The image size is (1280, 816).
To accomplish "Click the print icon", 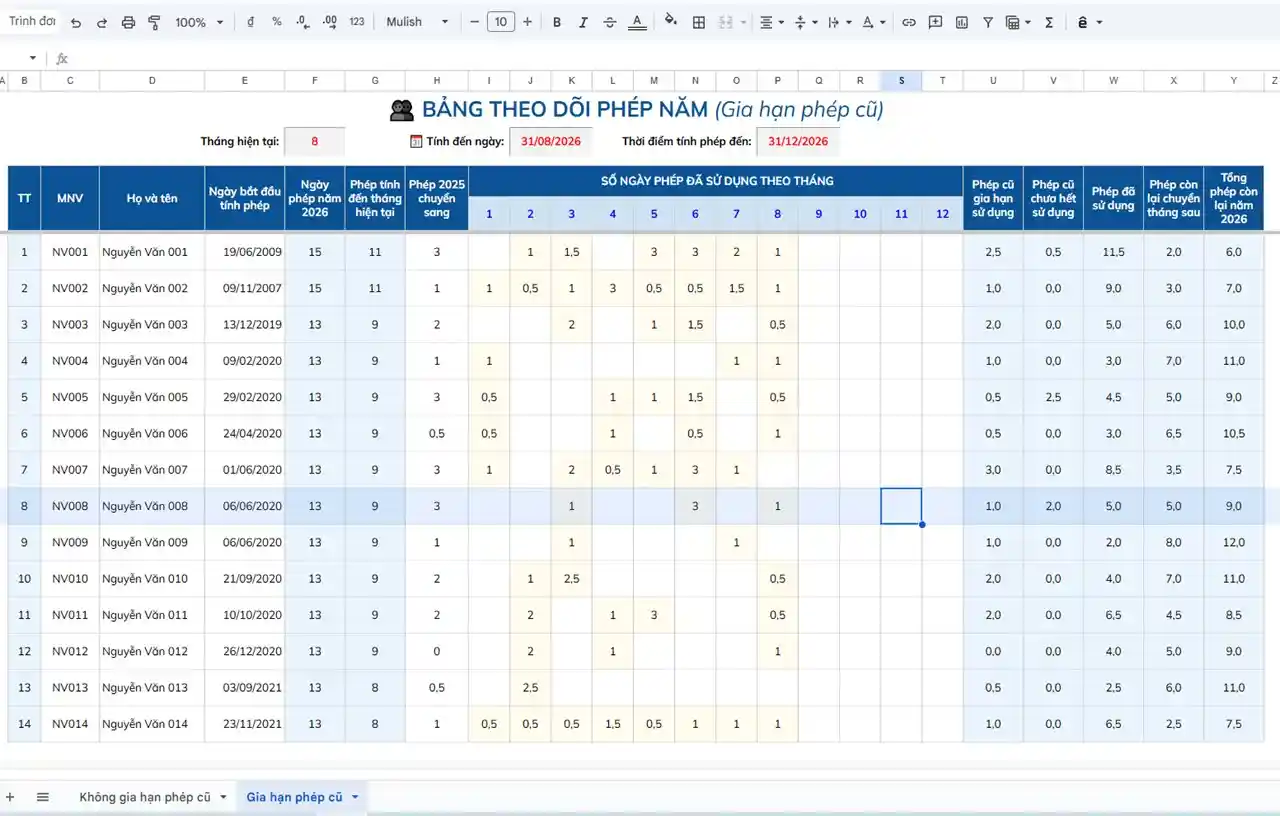I will pos(128,22).
